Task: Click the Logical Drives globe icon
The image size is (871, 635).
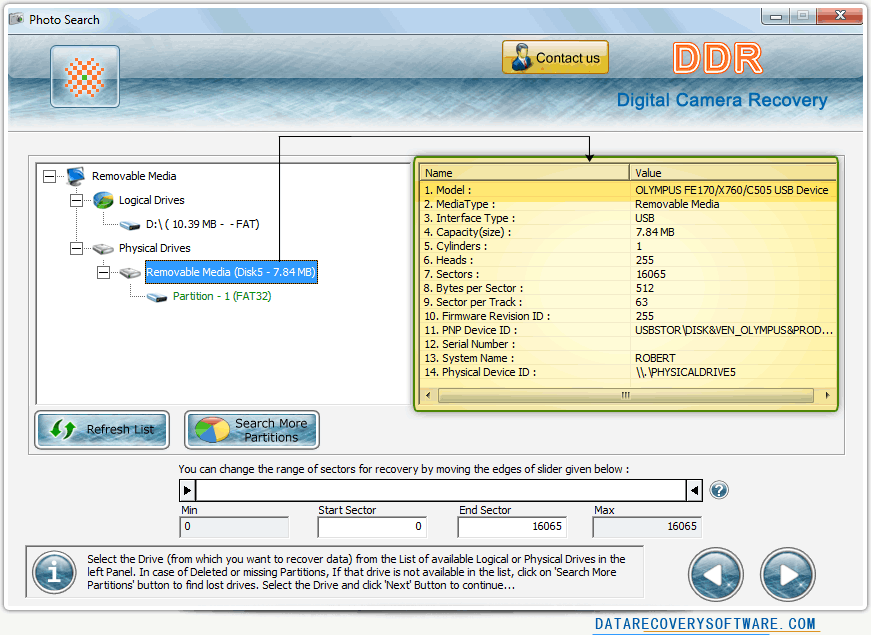Action: [103, 200]
